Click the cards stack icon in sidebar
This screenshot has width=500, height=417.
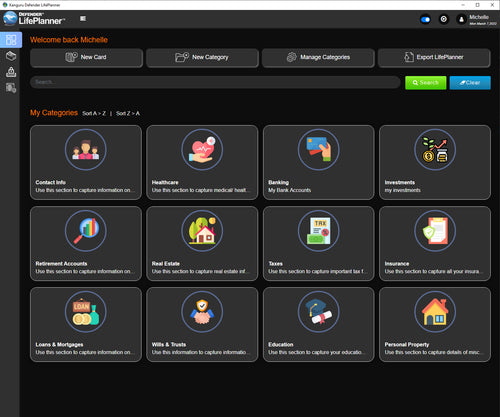pos(11,56)
